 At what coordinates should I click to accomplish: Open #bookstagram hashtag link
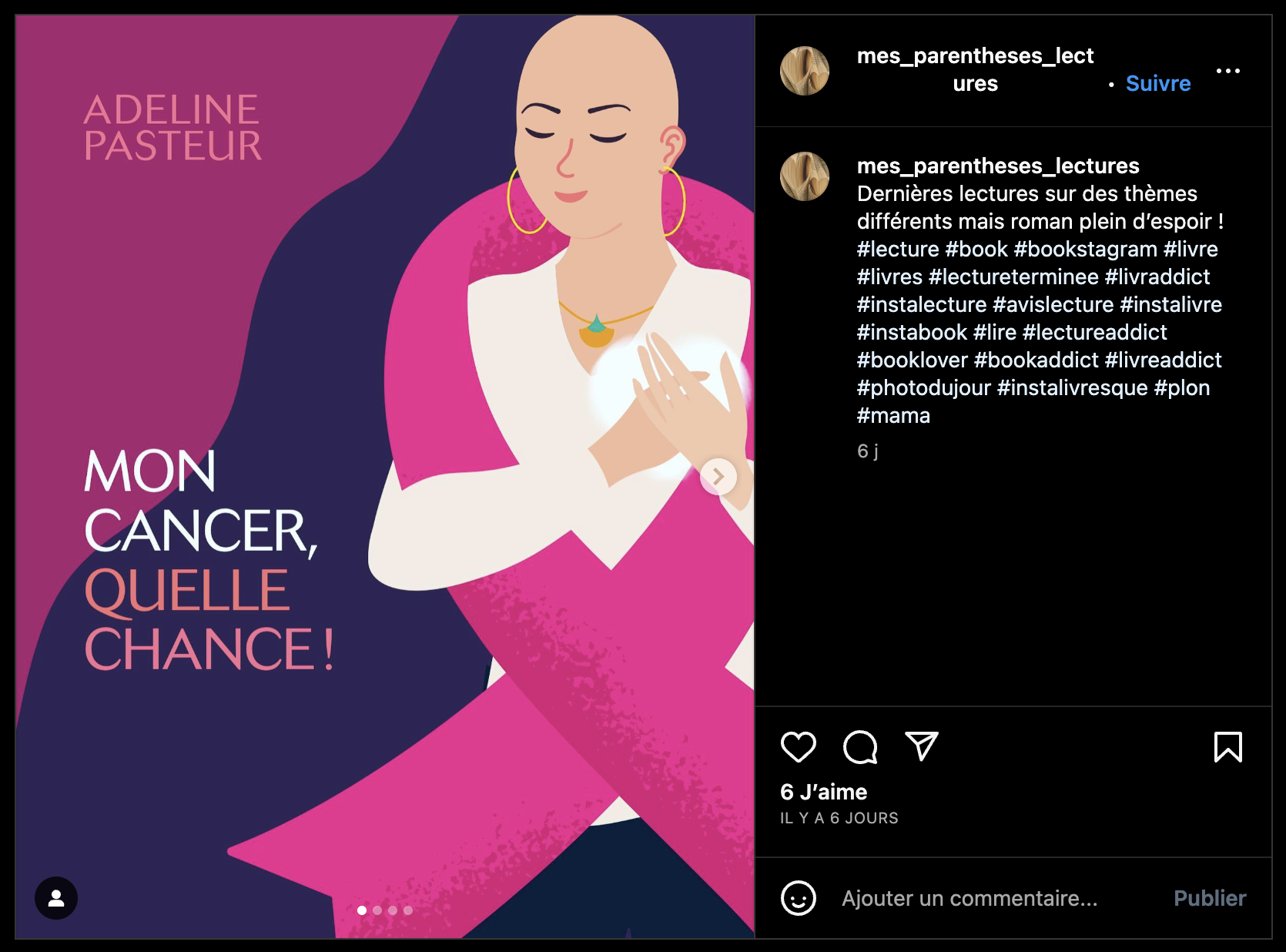1085,249
